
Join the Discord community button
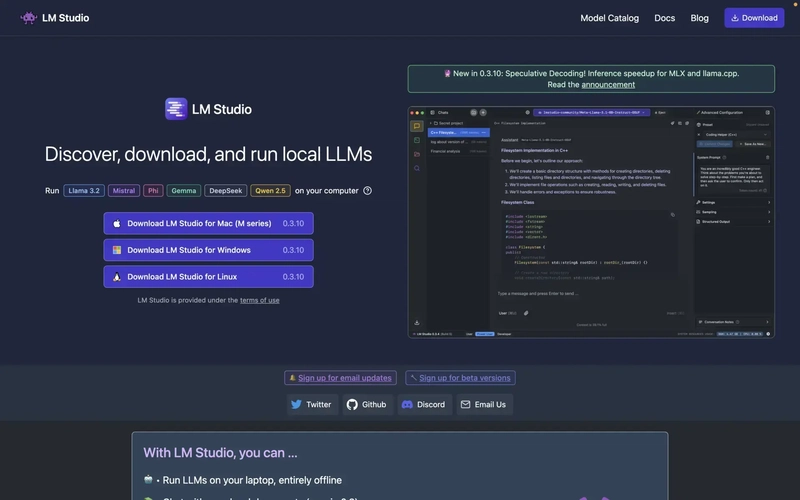tap(423, 405)
